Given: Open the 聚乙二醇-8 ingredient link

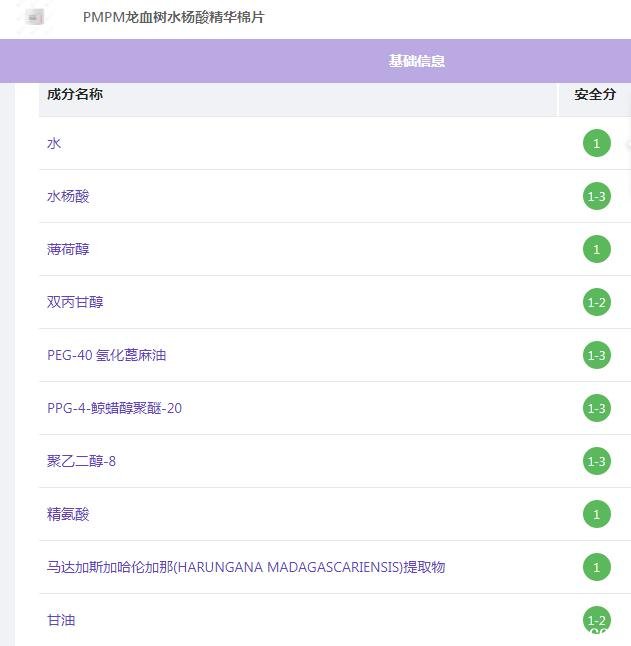Looking at the screenshot, I should click(x=81, y=461).
